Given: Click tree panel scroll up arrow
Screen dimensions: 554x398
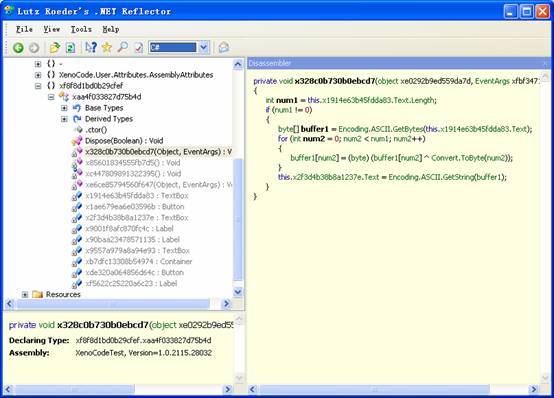Looking at the screenshot, I should (238, 64).
